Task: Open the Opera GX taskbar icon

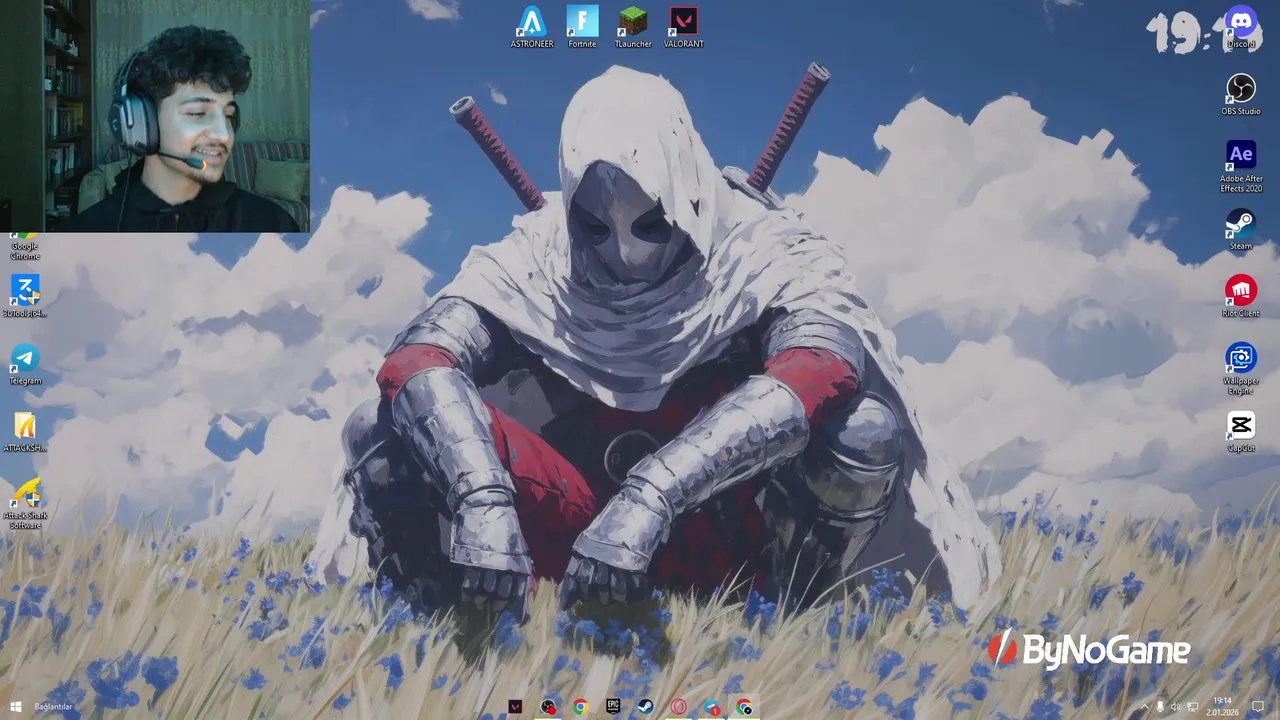Action: (x=678, y=707)
